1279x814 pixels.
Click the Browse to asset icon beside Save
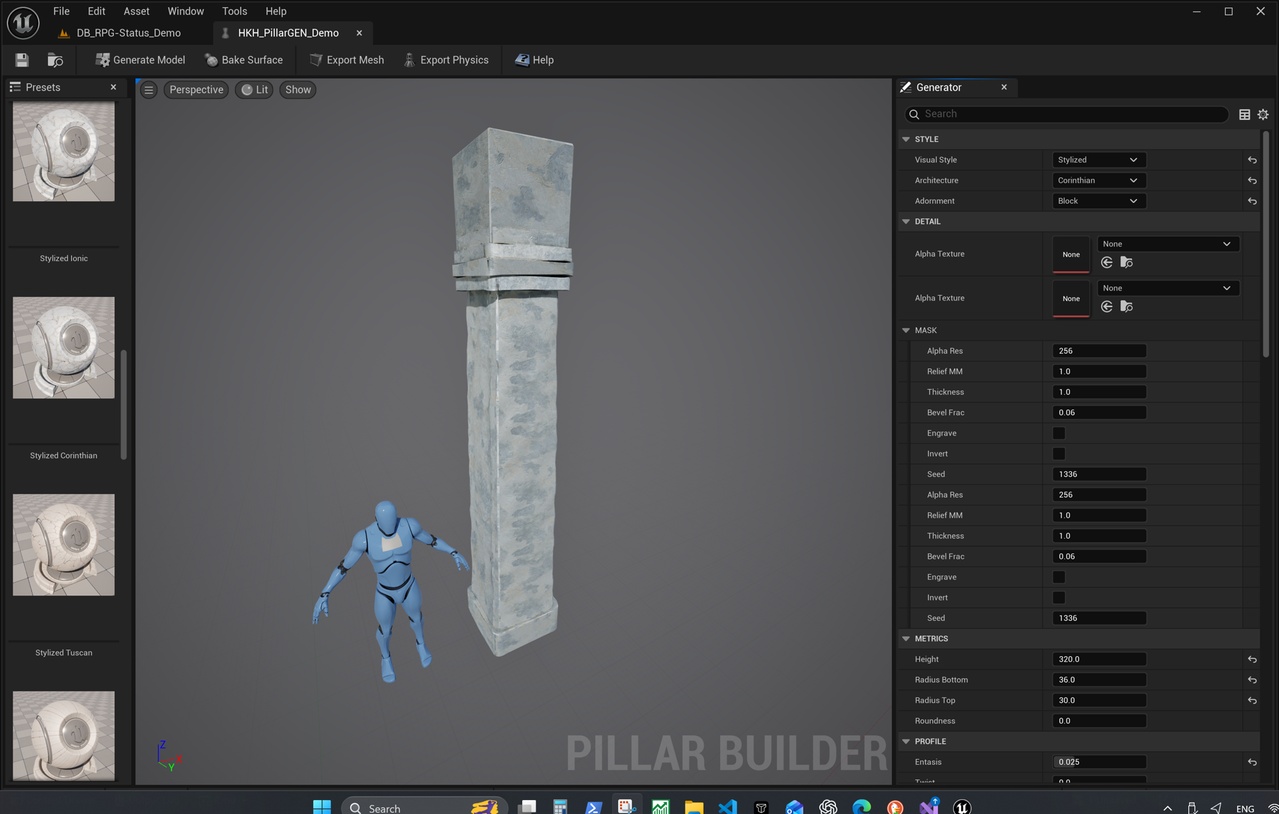pos(55,60)
